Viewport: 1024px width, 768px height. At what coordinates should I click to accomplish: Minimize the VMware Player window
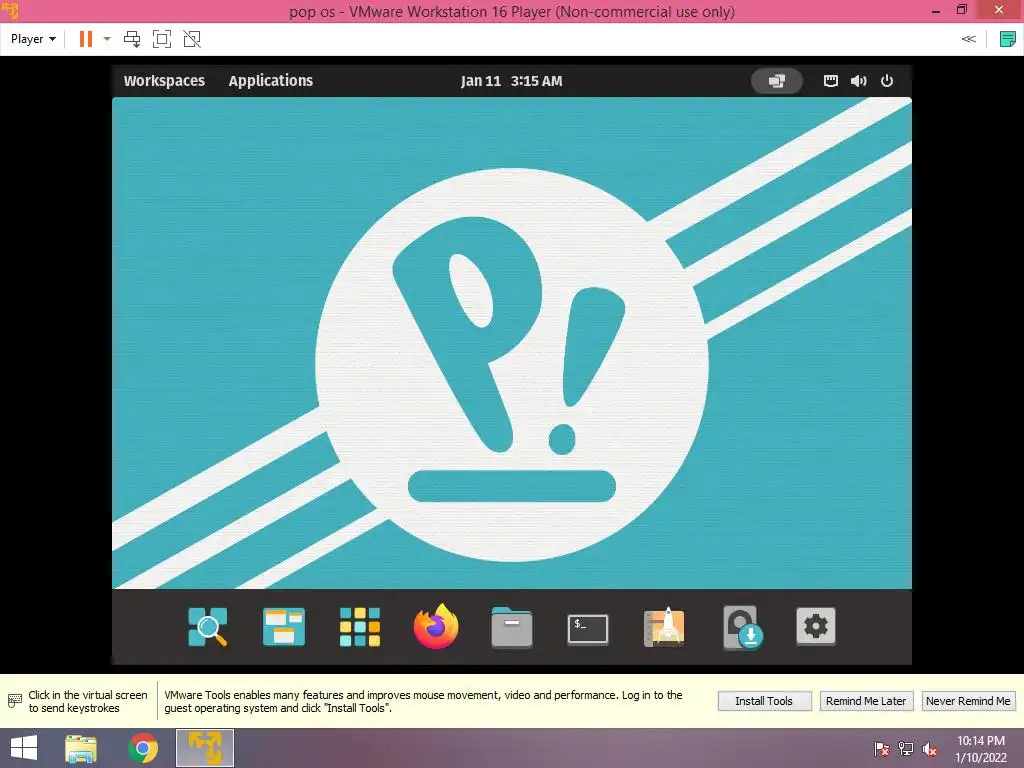[x=936, y=10]
